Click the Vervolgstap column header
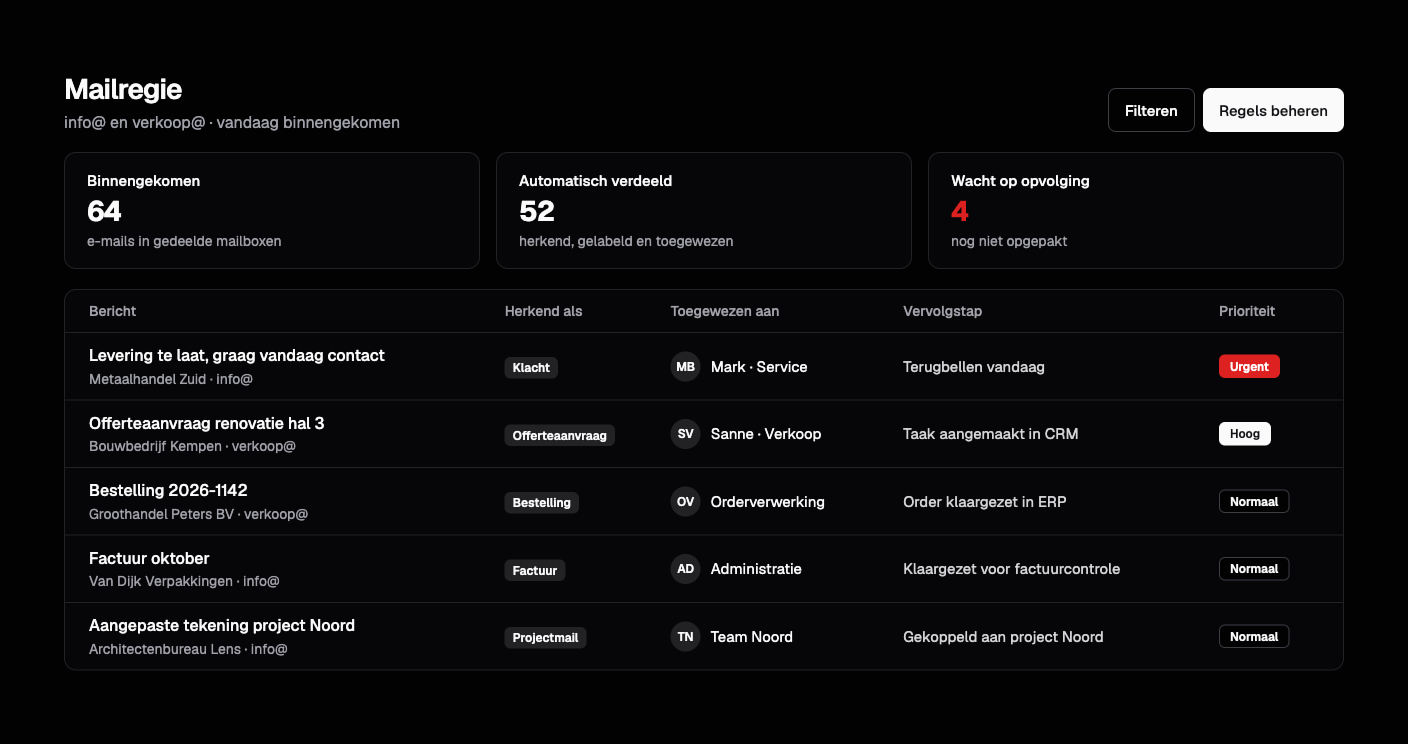Viewport: 1408px width, 744px height. pyautogui.click(x=943, y=311)
